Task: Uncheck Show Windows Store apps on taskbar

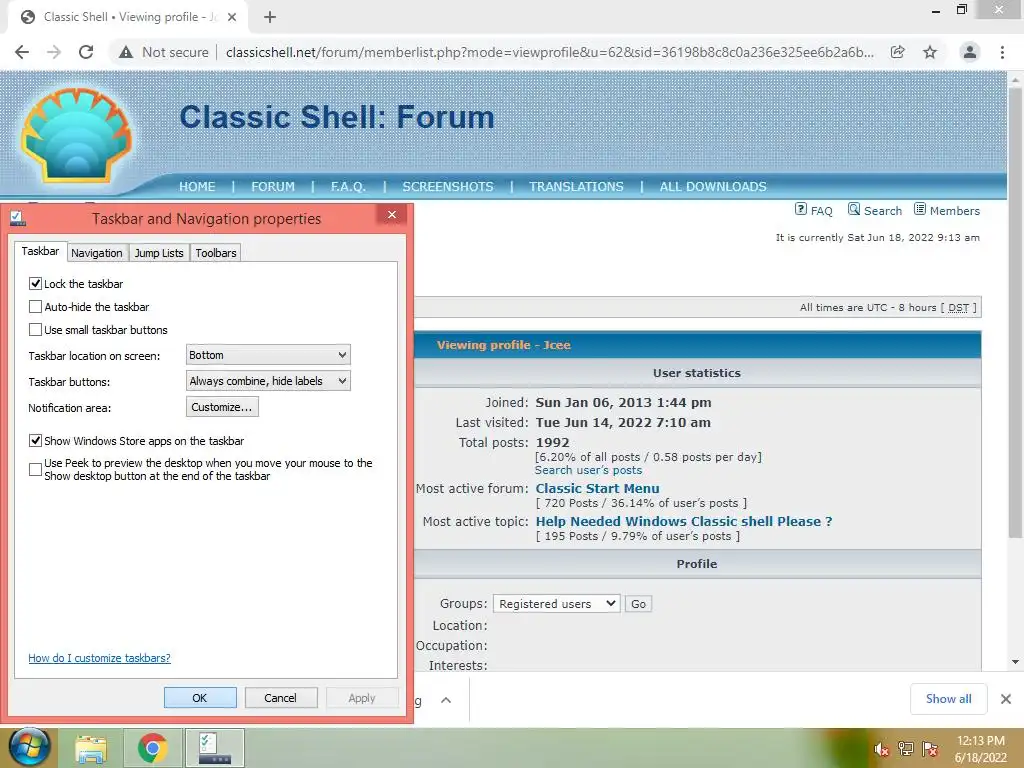Action: coord(35,440)
